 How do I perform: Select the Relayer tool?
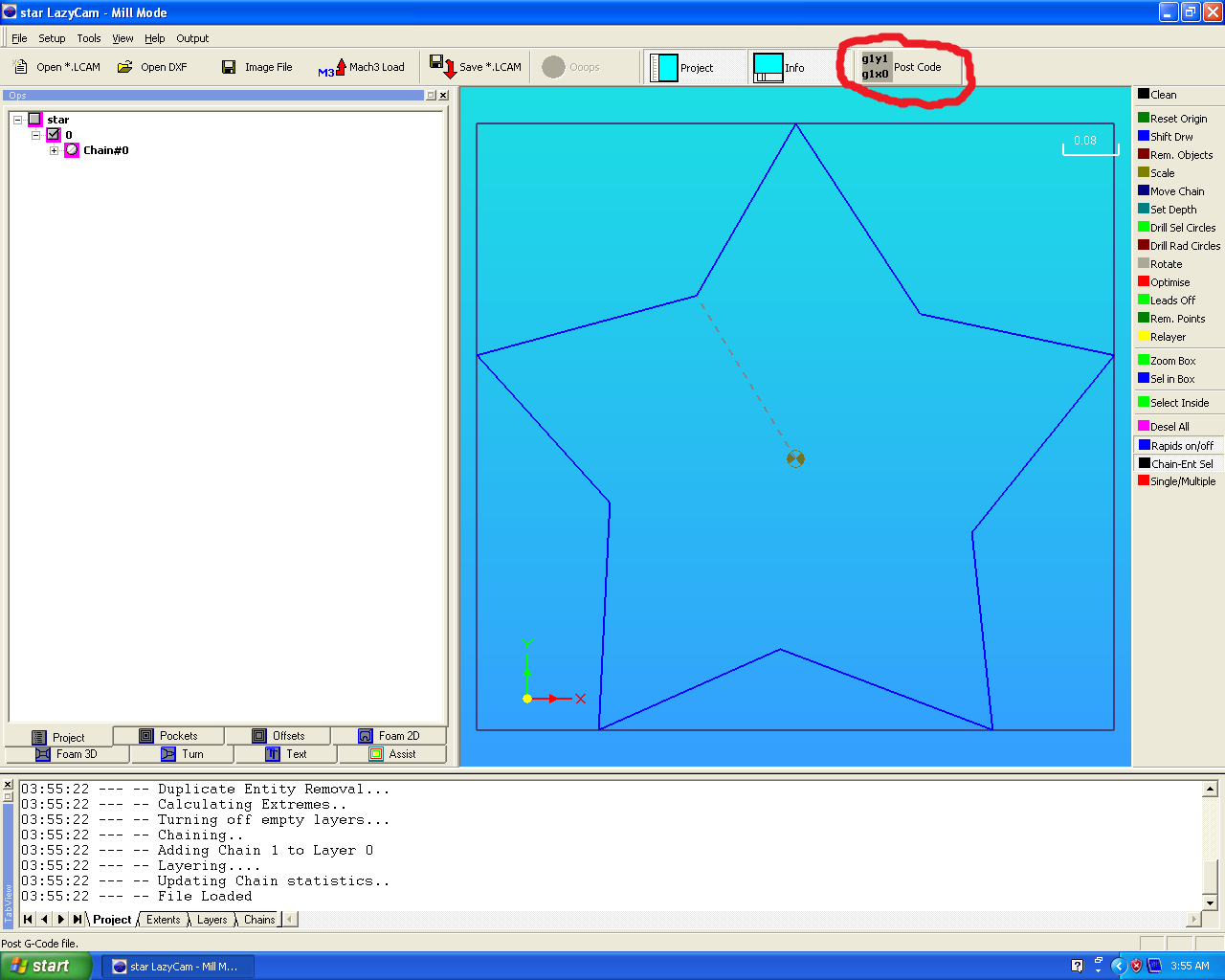(x=1162, y=337)
